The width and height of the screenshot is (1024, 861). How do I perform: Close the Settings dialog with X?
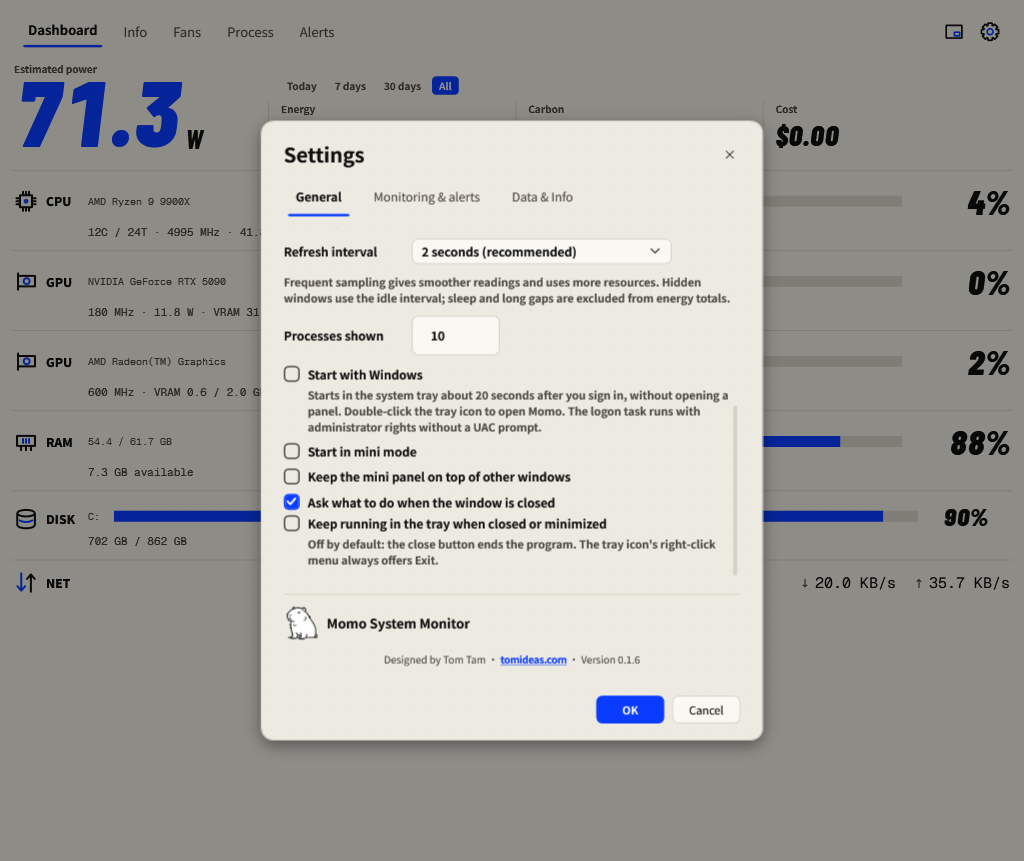pos(729,155)
